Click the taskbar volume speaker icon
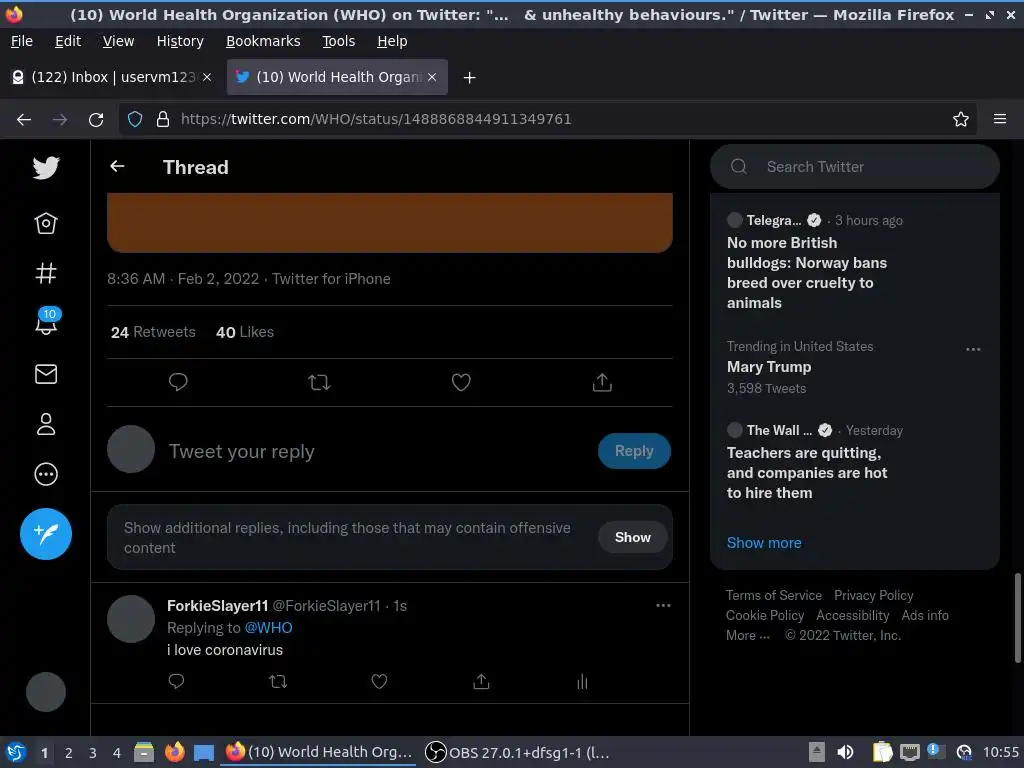 [x=845, y=752]
